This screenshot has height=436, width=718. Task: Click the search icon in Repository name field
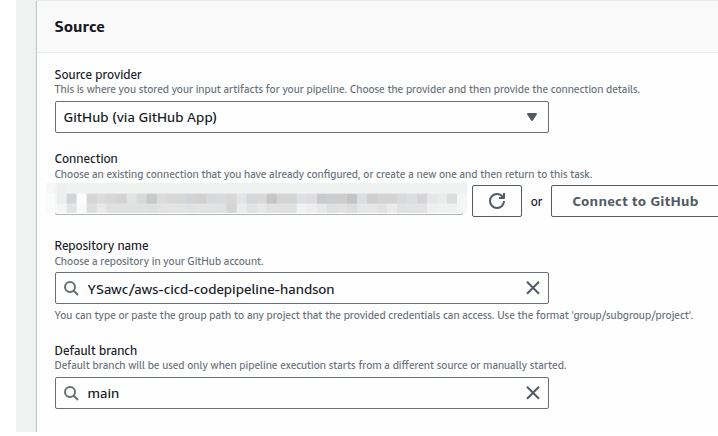coord(71,289)
